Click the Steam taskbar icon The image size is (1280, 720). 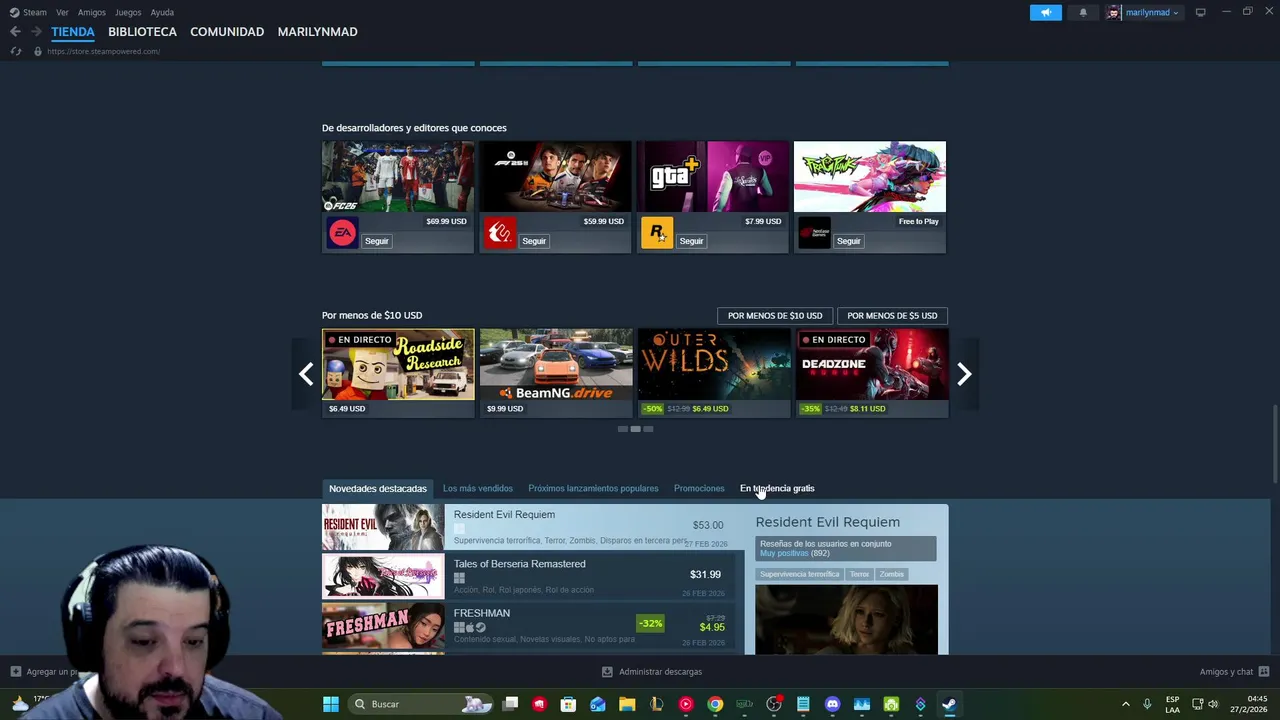[x=949, y=704]
